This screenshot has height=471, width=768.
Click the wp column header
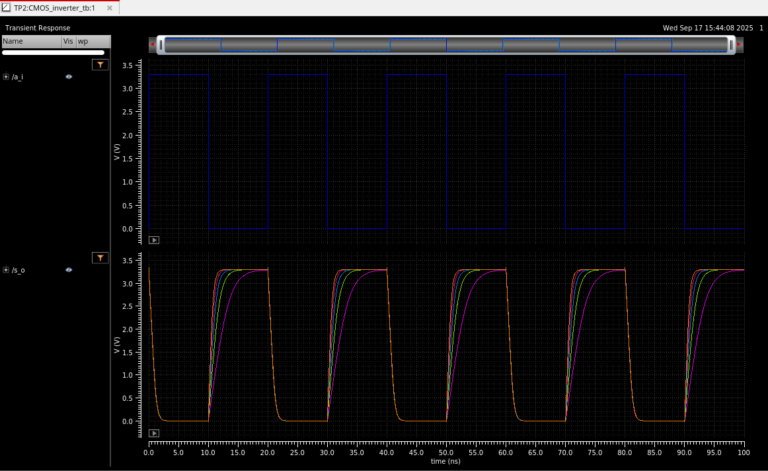[x=83, y=41]
